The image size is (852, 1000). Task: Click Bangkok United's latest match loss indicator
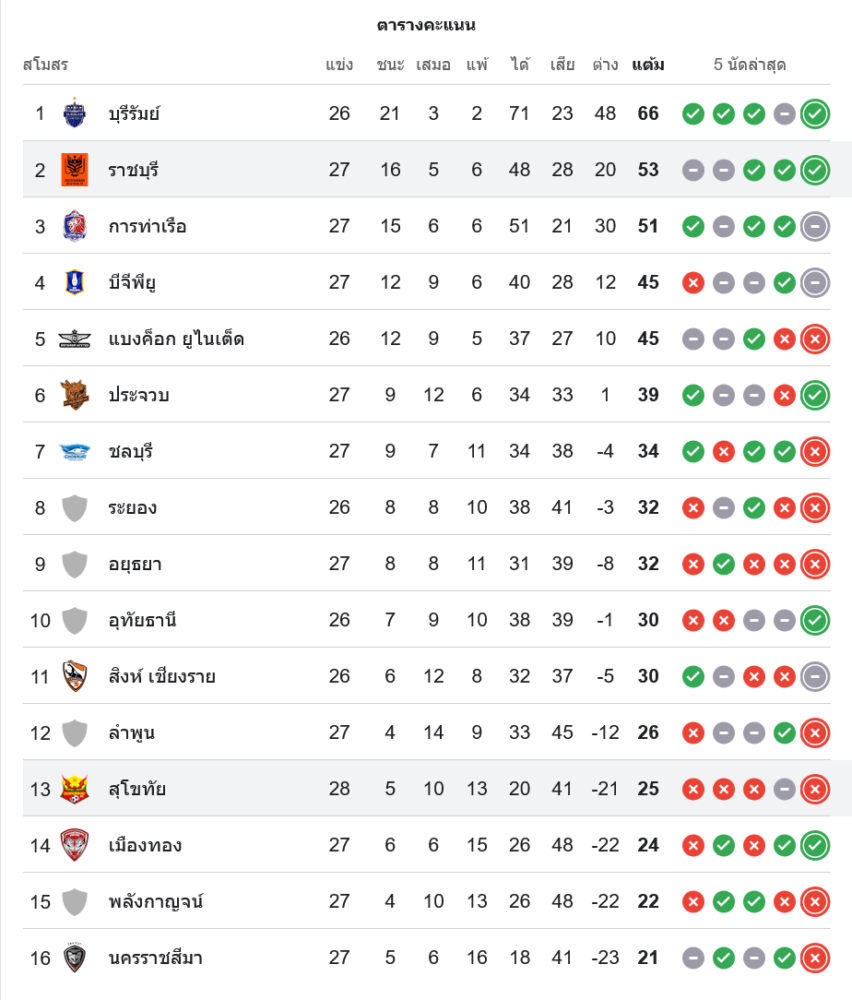[x=815, y=339]
